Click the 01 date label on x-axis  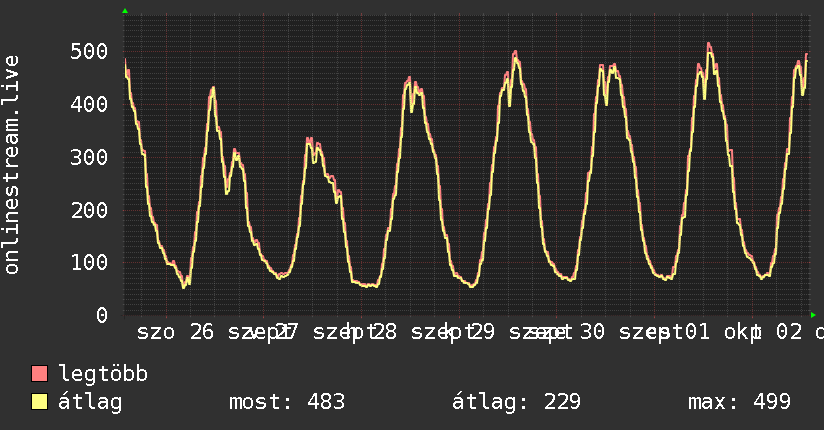[x=697, y=332]
